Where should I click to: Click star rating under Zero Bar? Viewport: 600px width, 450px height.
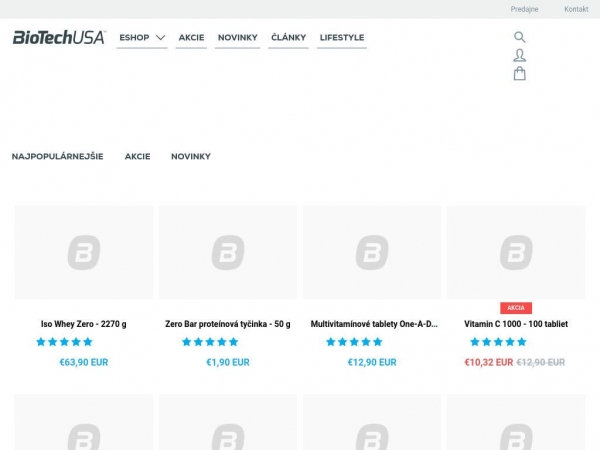click(x=210, y=342)
